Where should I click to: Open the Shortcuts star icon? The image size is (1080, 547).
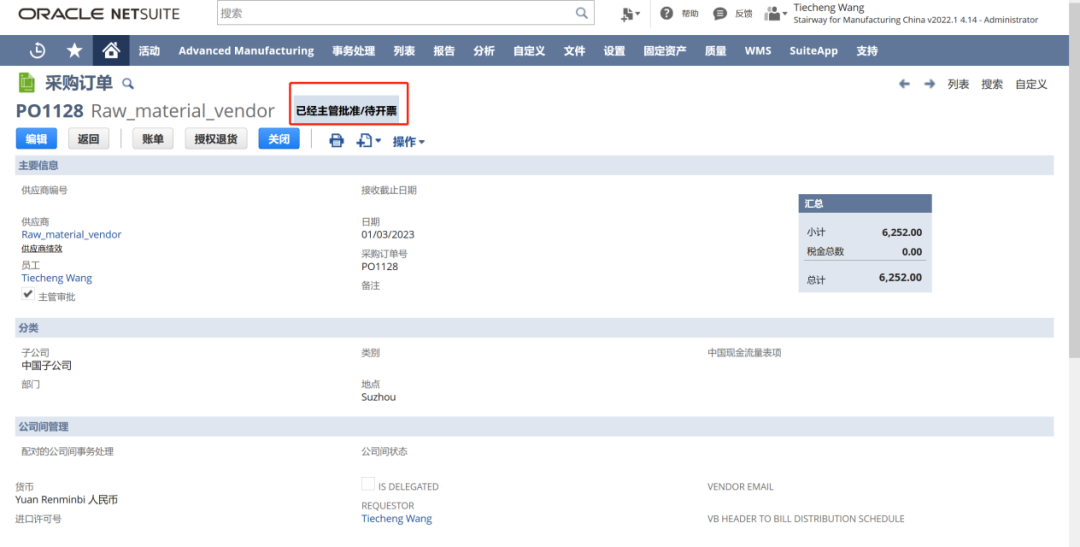[74, 50]
